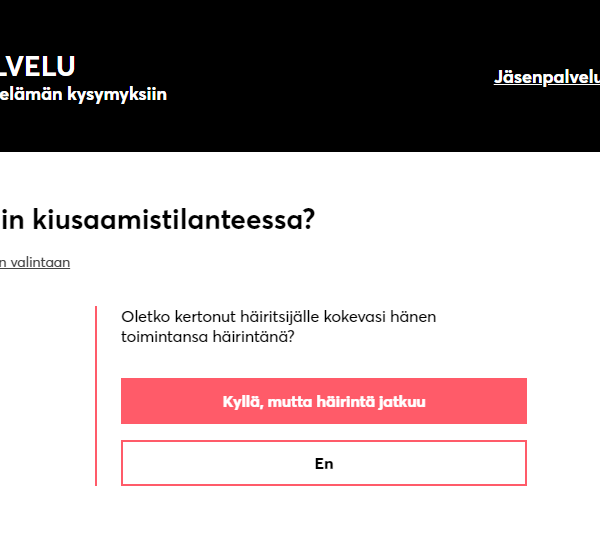The height and width of the screenshot is (549, 600).
Task: Click the 'Kyllä, mutta häirintä jatkuu' button
Action: [324, 401]
